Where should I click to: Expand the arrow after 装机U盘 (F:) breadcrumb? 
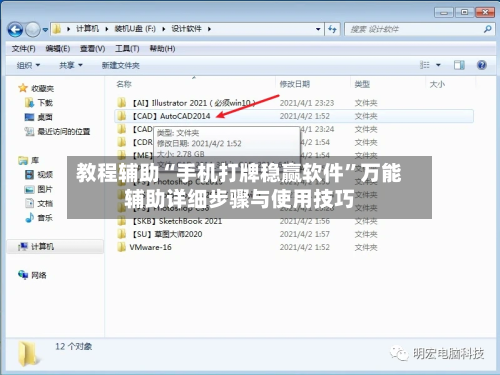(x=164, y=29)
